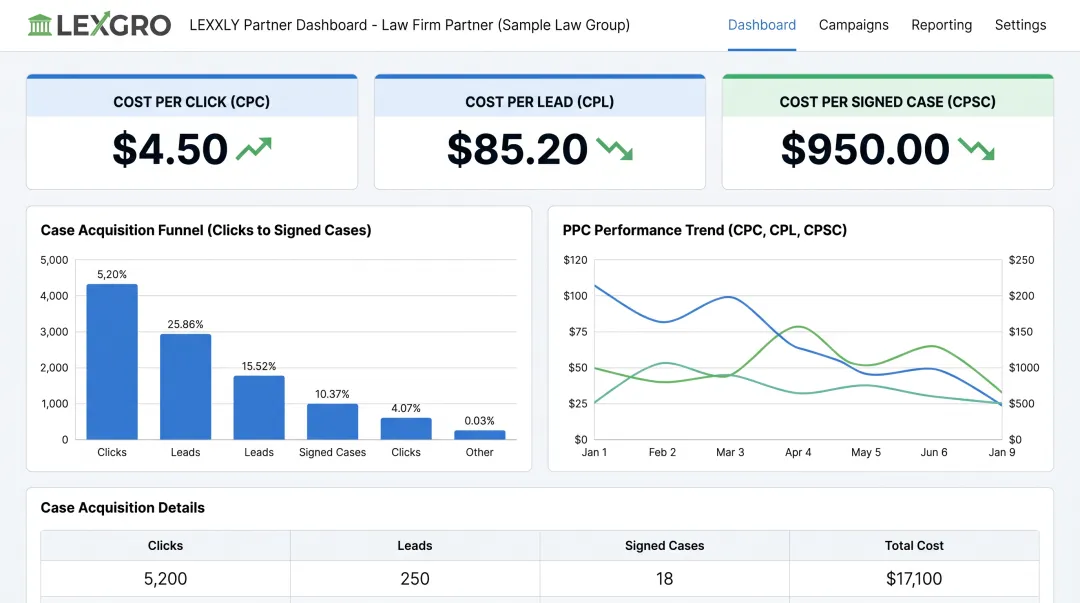Switch to the Campaigns tab
Image resolution: width=1080 pixels, height=603 pixels.
pyautogui.click(x=853, y=25)
